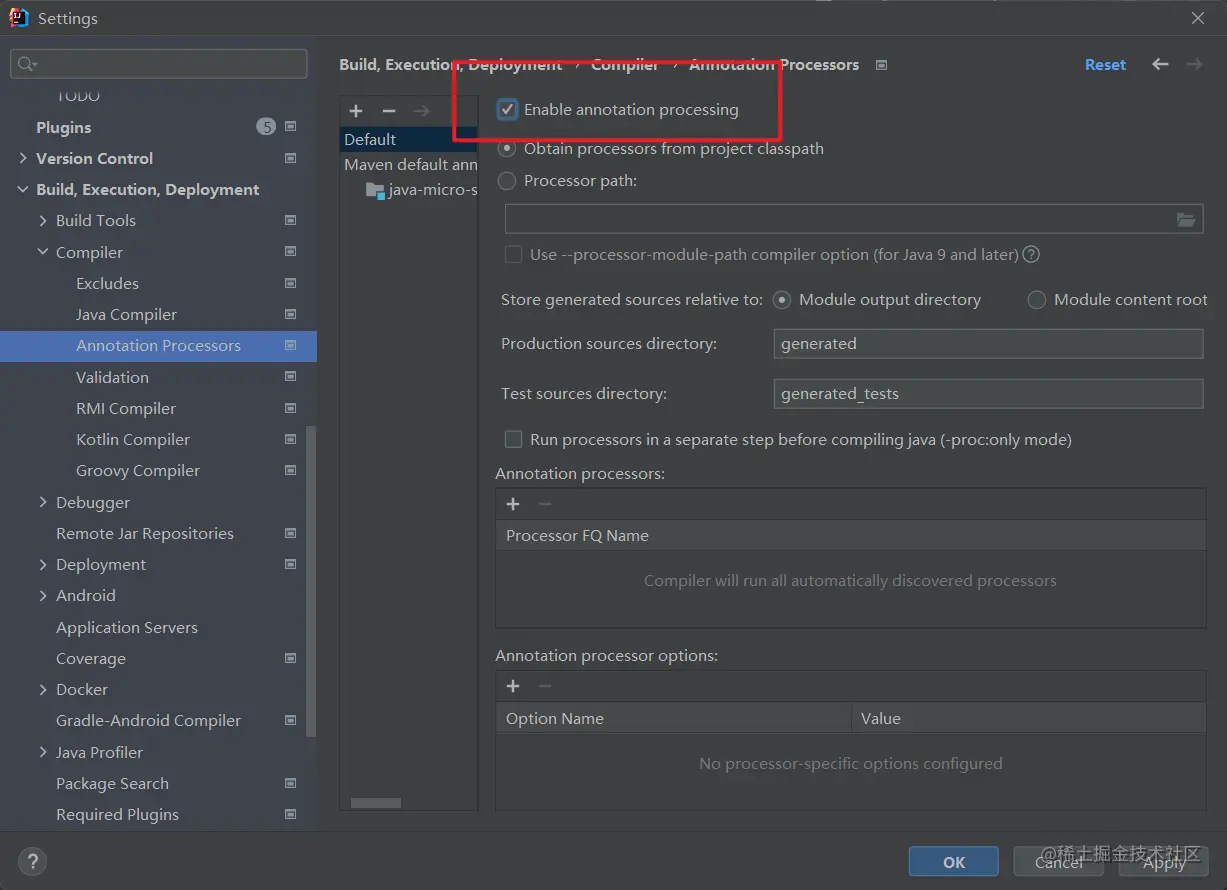Screen dimensions: 1227x890
Task: Collapse the Compiler node
Action: tap(43, 252)
